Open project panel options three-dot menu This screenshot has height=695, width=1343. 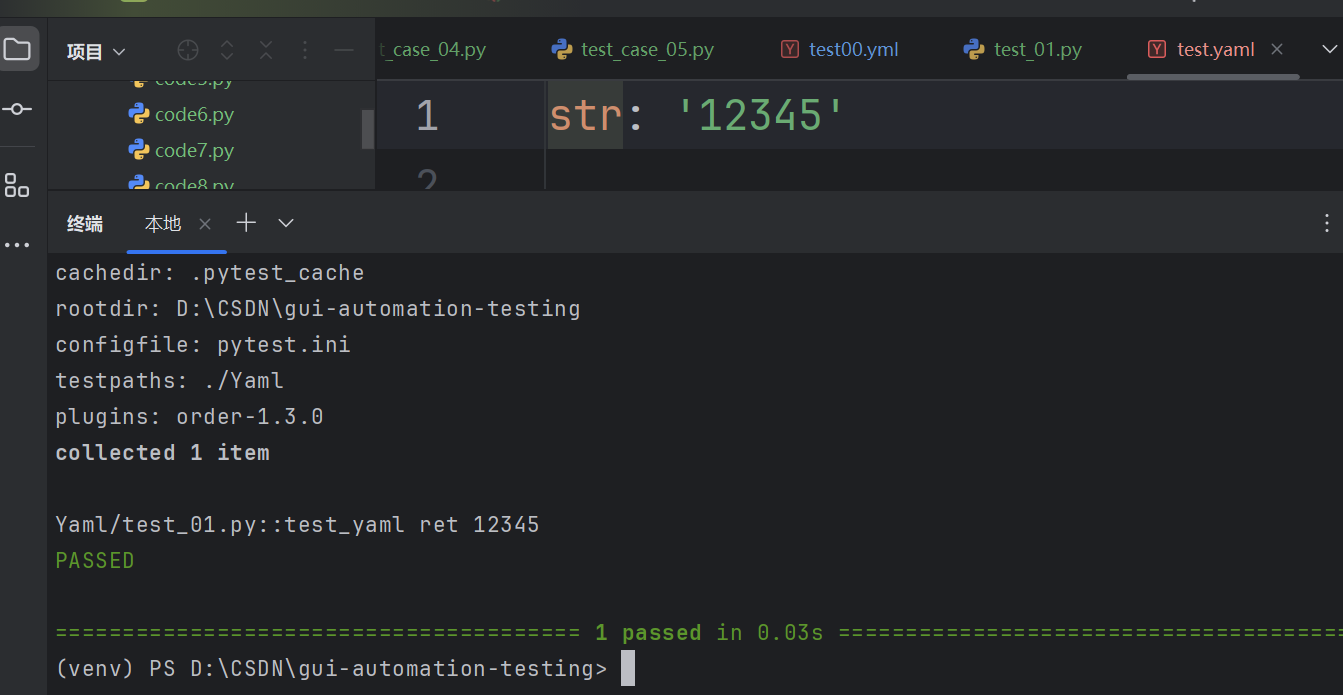click(x=306, y=50)
